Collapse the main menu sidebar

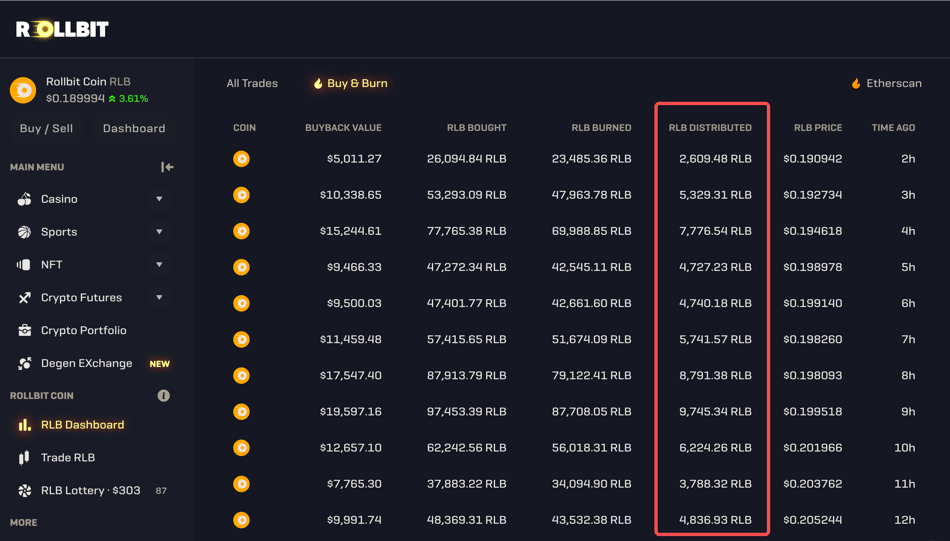[x=167, y=167]
